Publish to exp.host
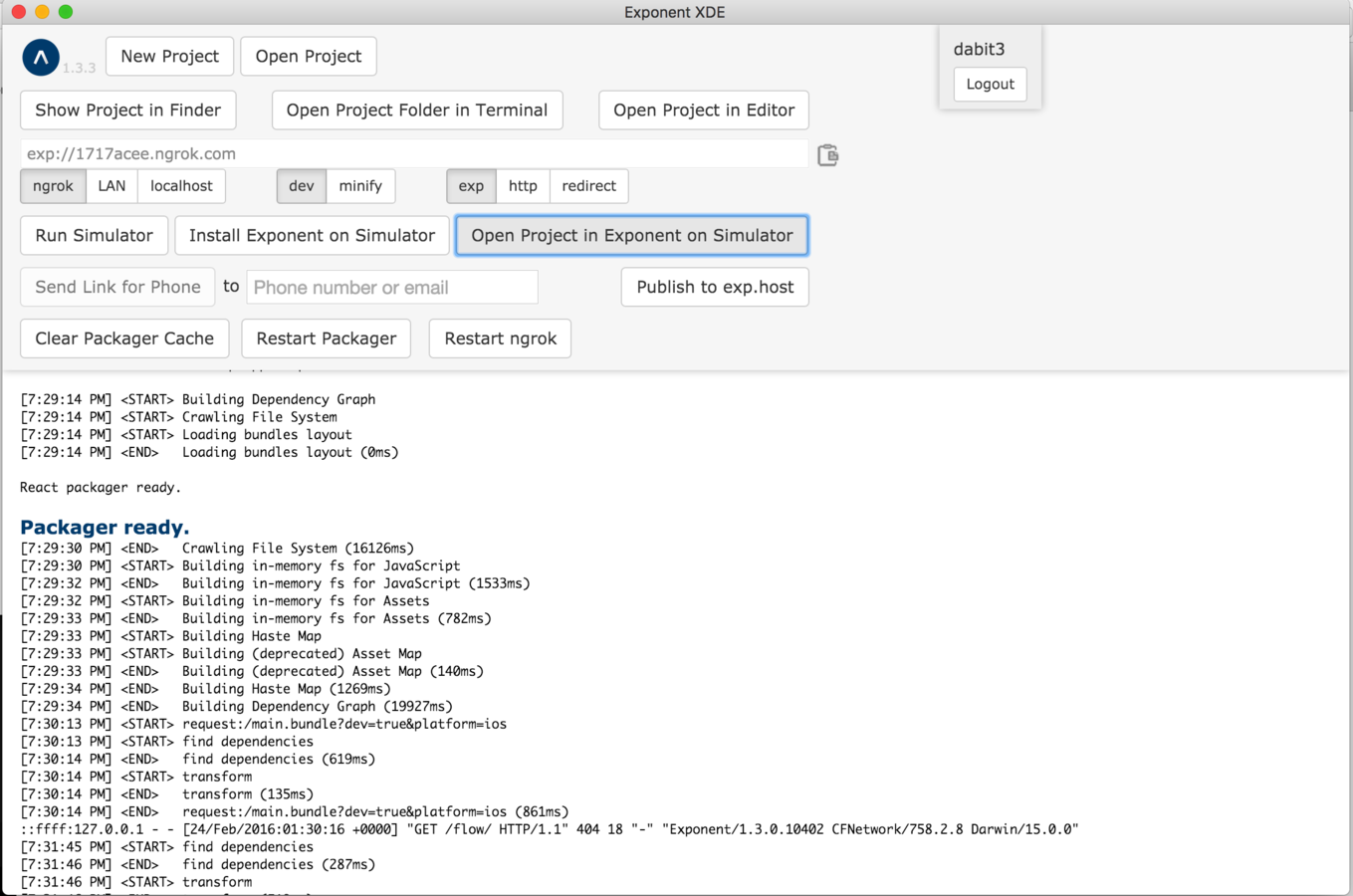The height and width of the screenshot is (896, 1353). click(715, 287)
